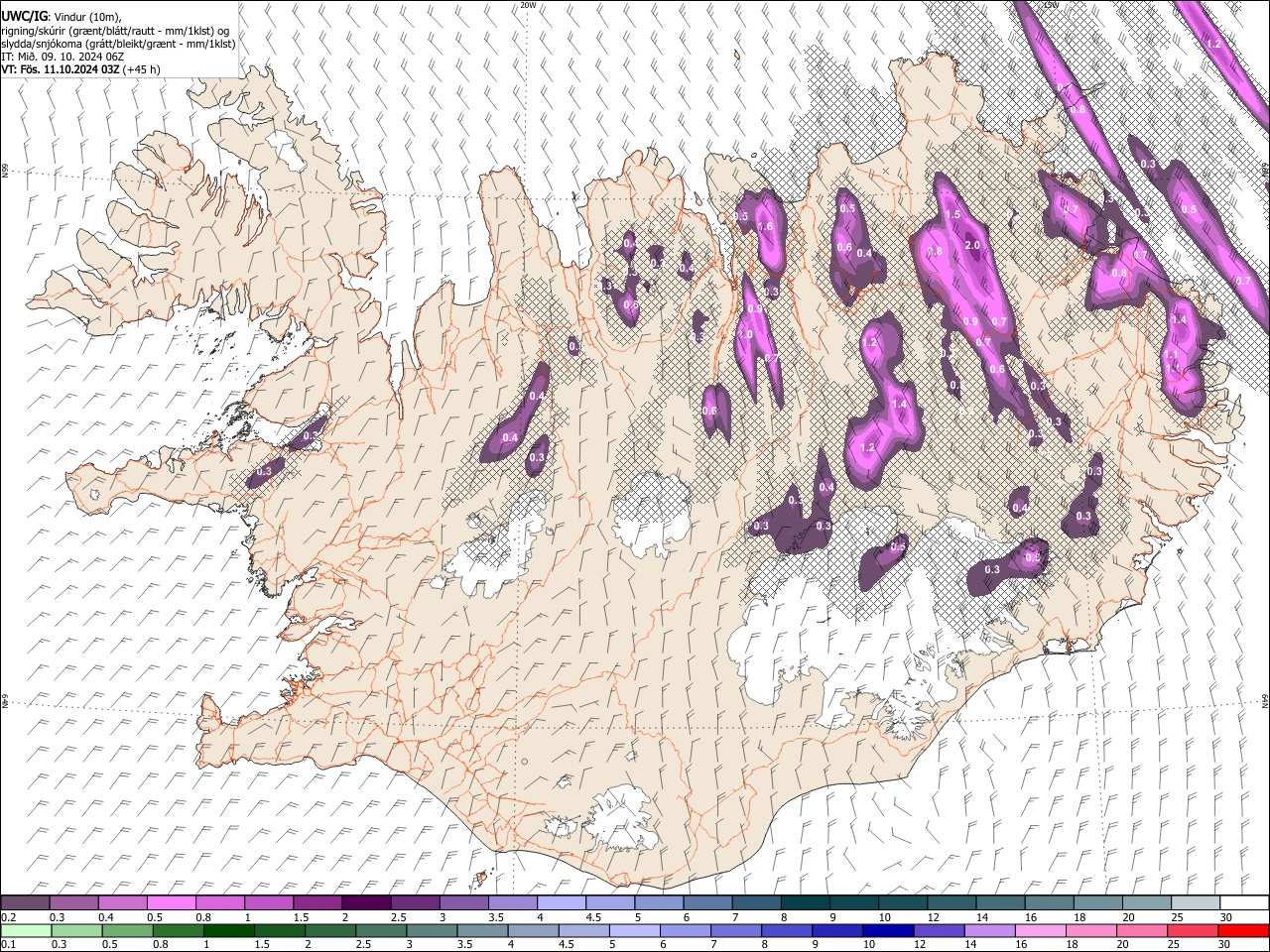
Task: Click the 'slydda/snjókoma' legend description line
Action: pyautogui.click(x=118, y=44)
